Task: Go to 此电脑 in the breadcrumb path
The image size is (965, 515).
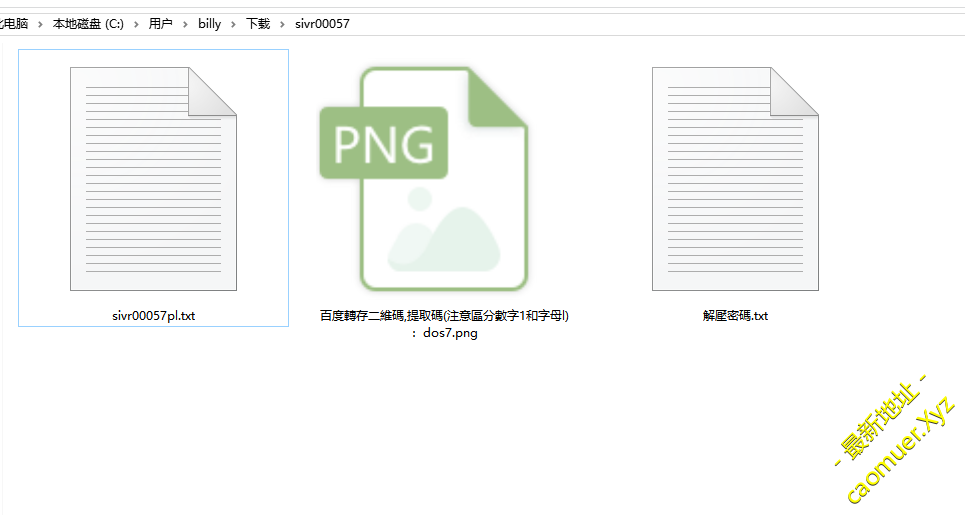Action: tap(14, 24)
